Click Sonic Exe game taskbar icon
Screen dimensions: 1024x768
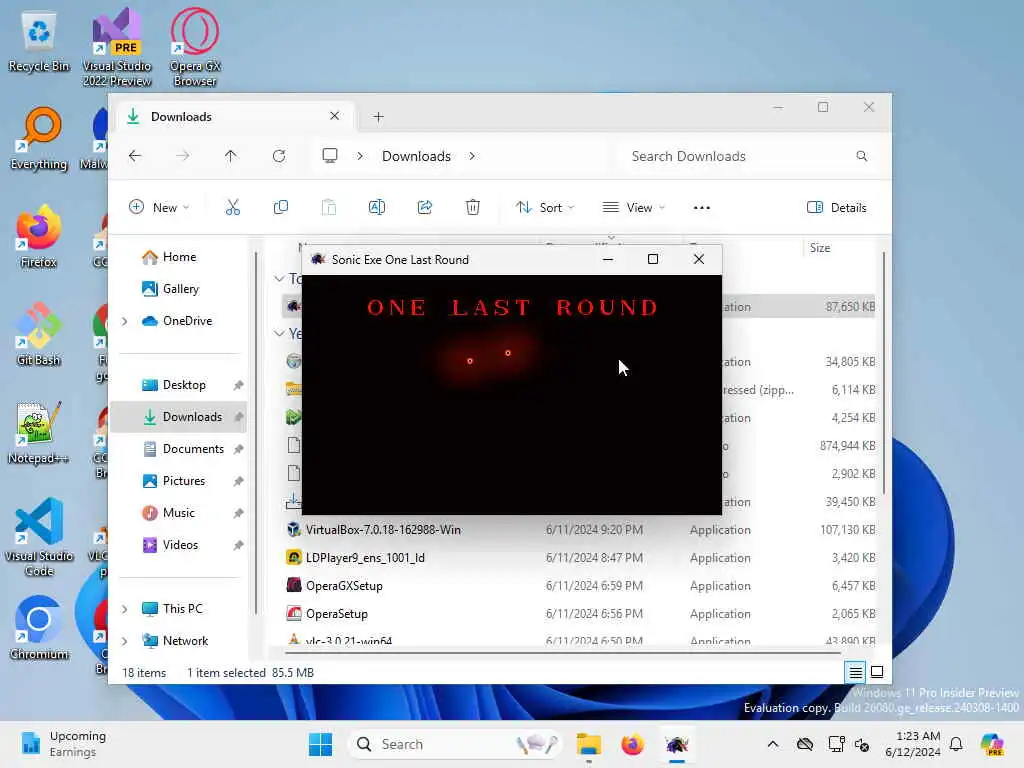click(677, 744)
